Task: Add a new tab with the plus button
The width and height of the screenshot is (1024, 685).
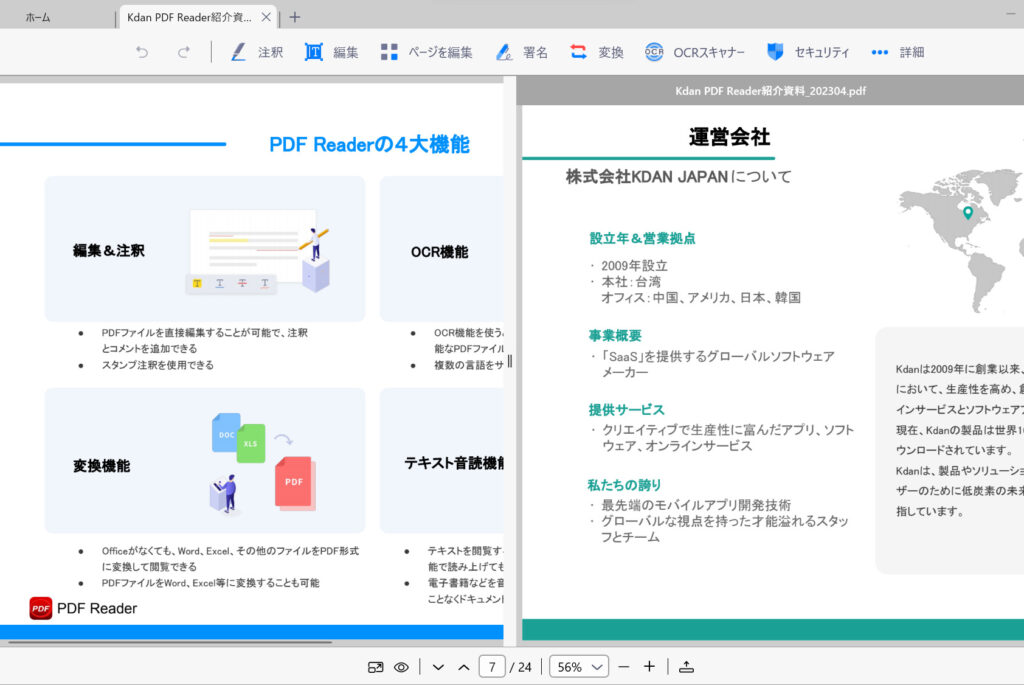Action: point(295,18)
